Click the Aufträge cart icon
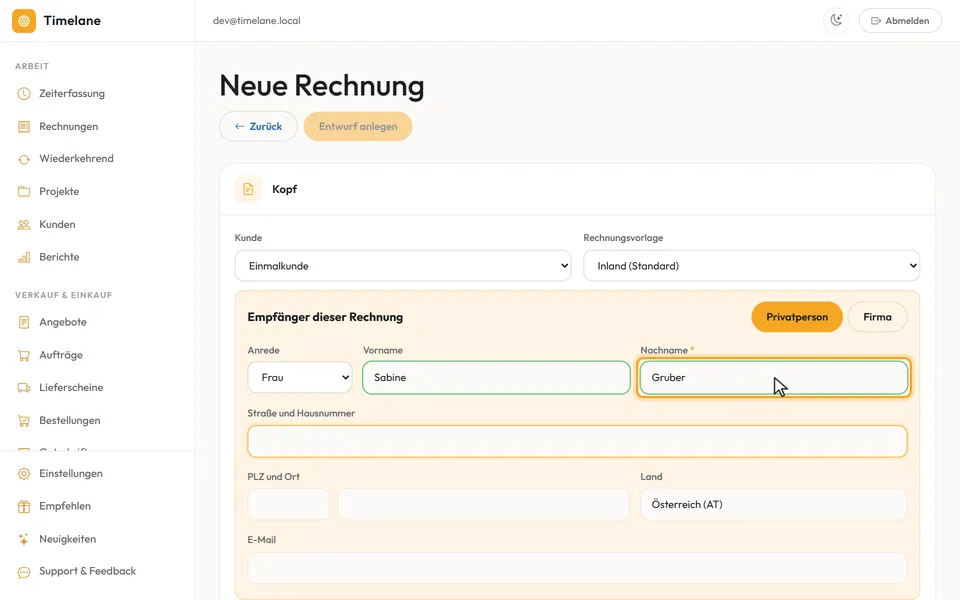960x600 pixels. pos(24,355)
